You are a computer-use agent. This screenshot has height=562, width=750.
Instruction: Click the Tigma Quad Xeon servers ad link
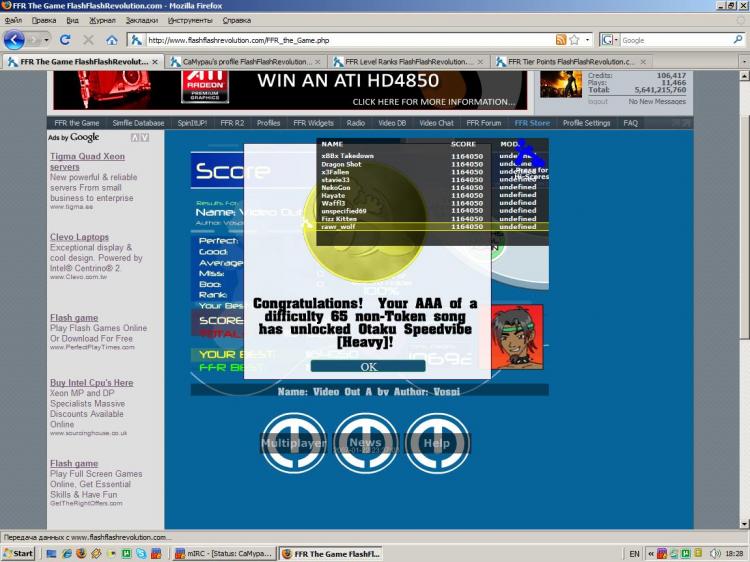tap(87, 162)
